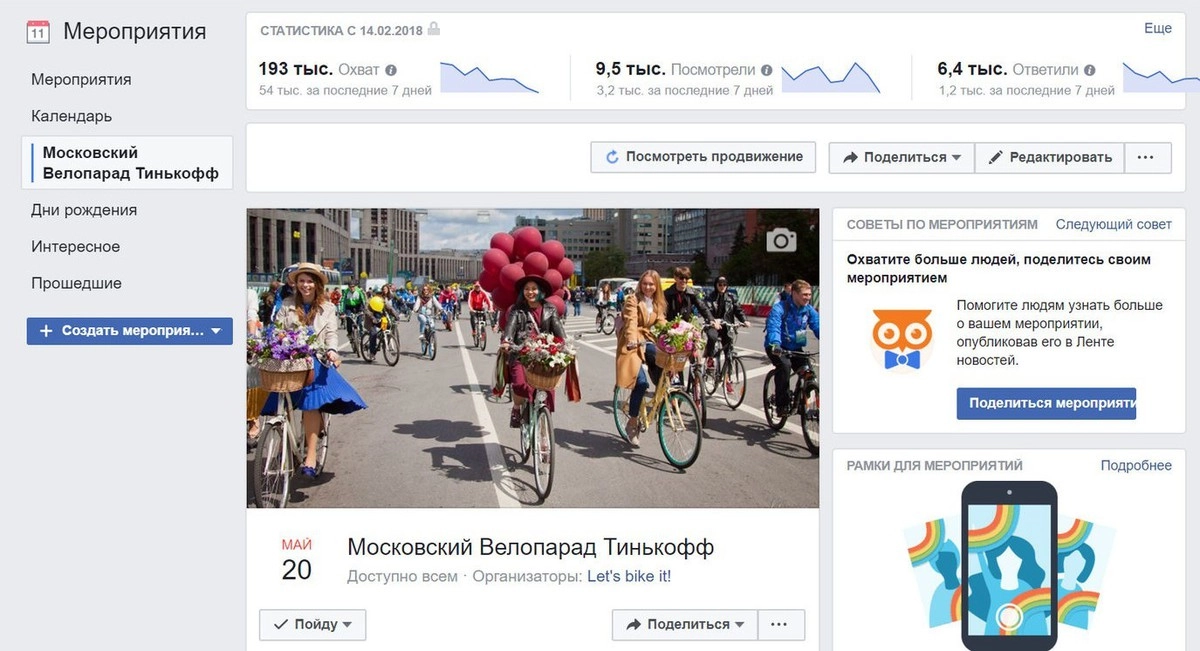Image resolution: width=1200 pixels, height=651 pixels.
Task: Expand Поделиться dropdown below event title
Action: [685, 625]
